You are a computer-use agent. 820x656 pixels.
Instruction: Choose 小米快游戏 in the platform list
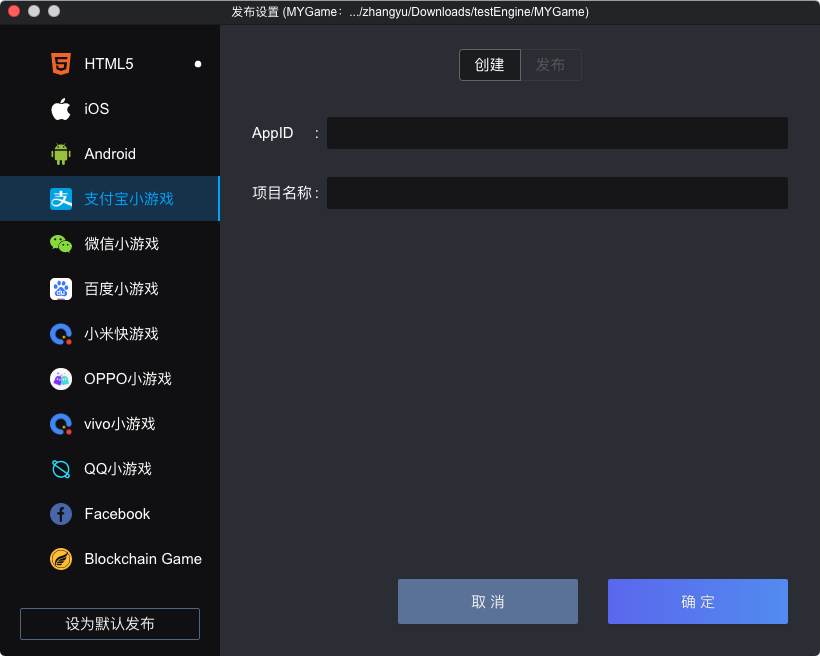(x=120, y=334)
